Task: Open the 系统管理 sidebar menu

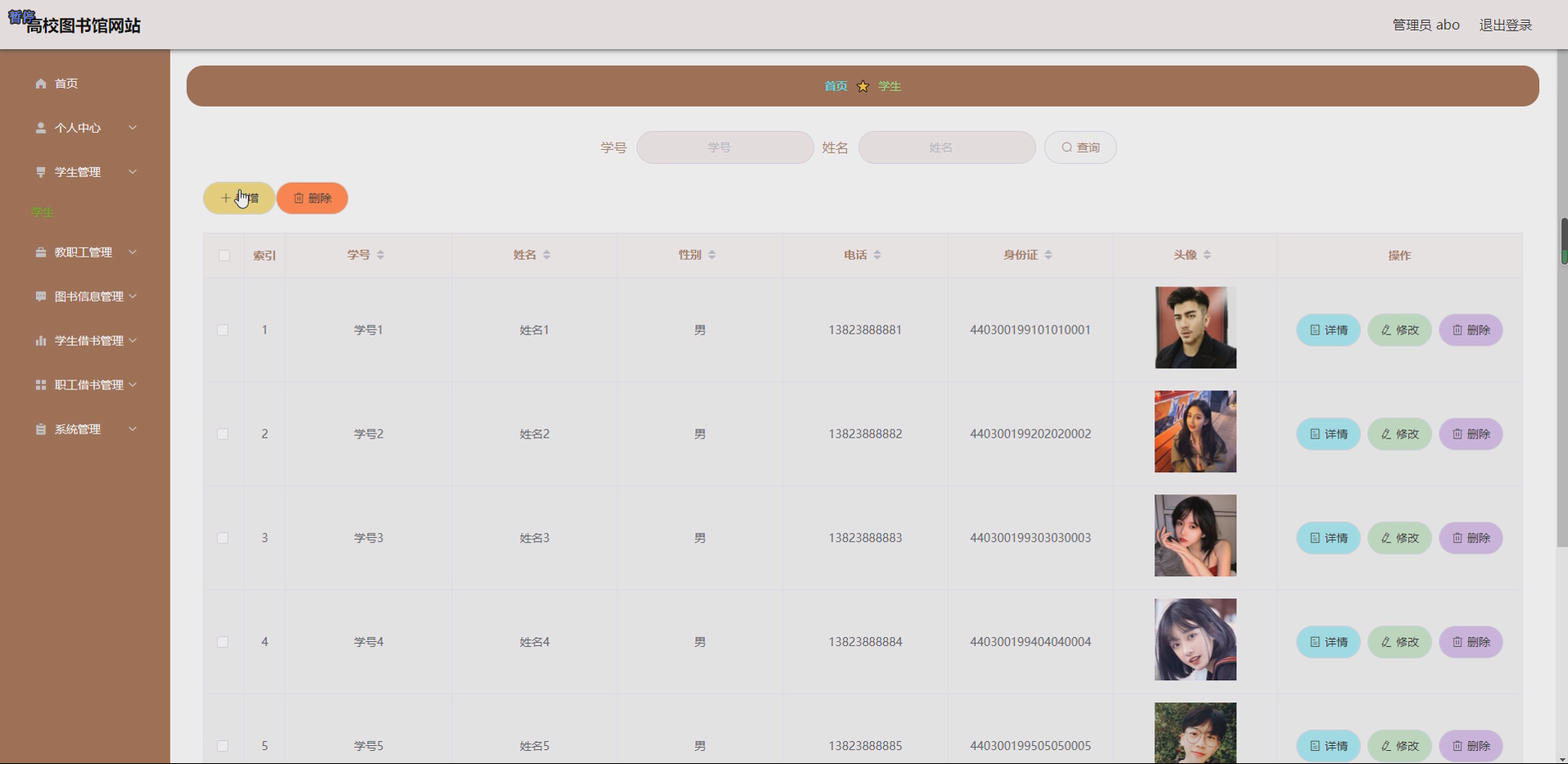Action: pos(85,430)
